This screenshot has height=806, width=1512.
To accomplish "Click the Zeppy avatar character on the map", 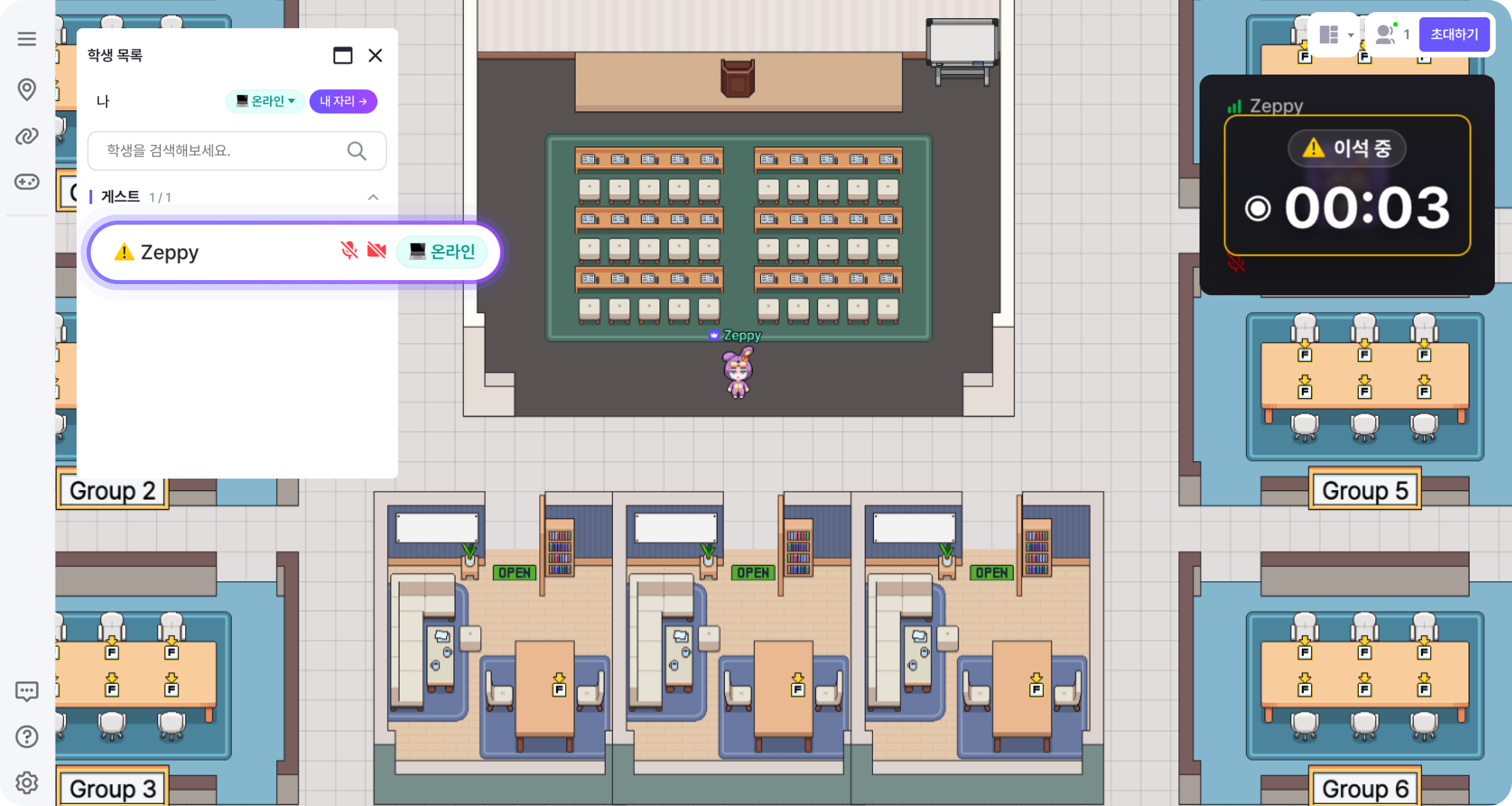I will 738,372.
